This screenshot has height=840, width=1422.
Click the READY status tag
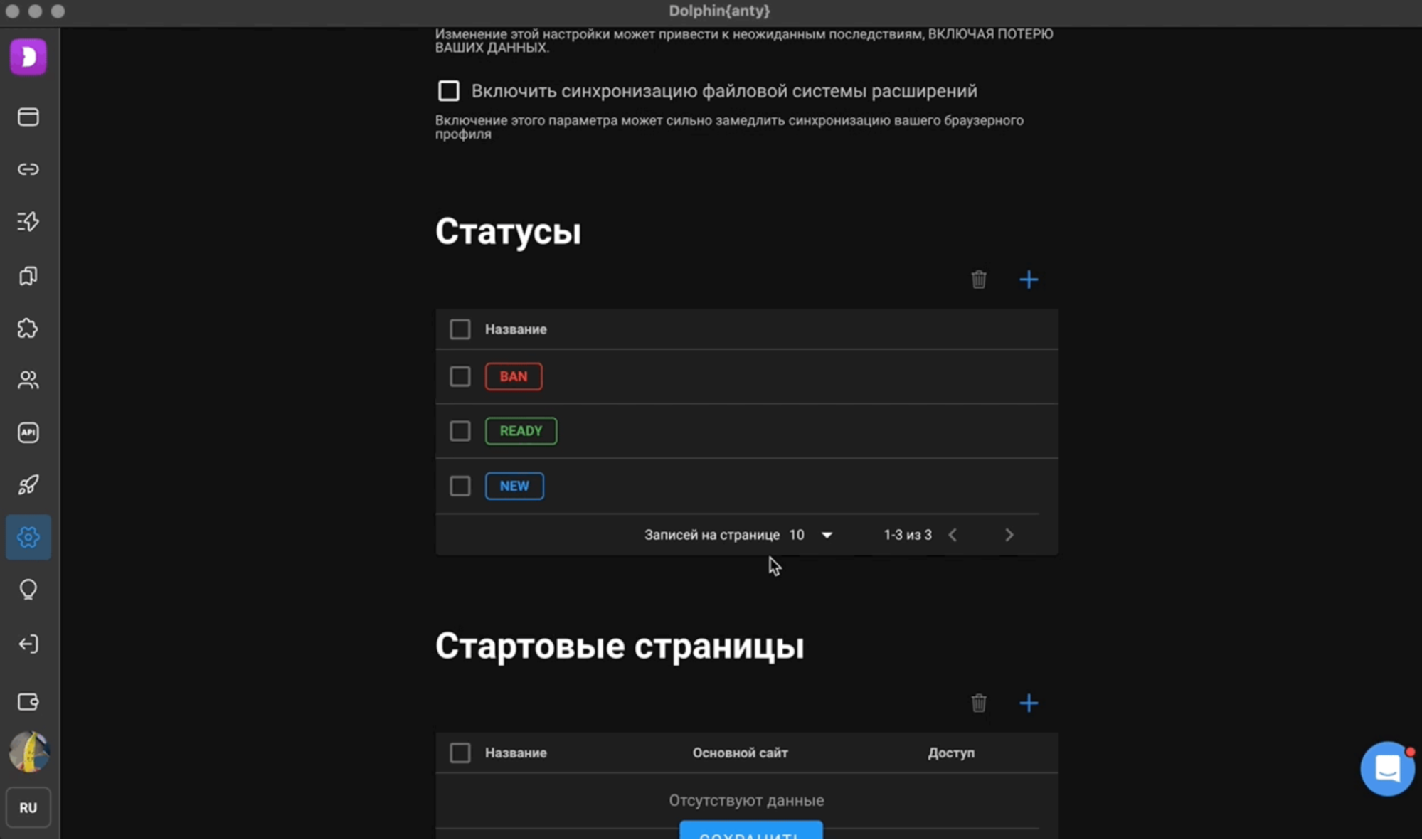pyautogui.click(x=521, y=431)
